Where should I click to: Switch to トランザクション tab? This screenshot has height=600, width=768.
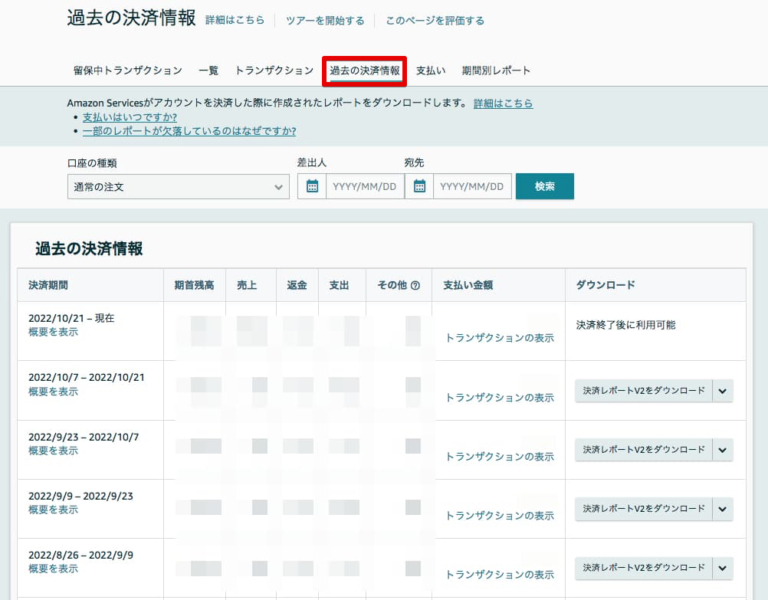click(x=274, y=71)
